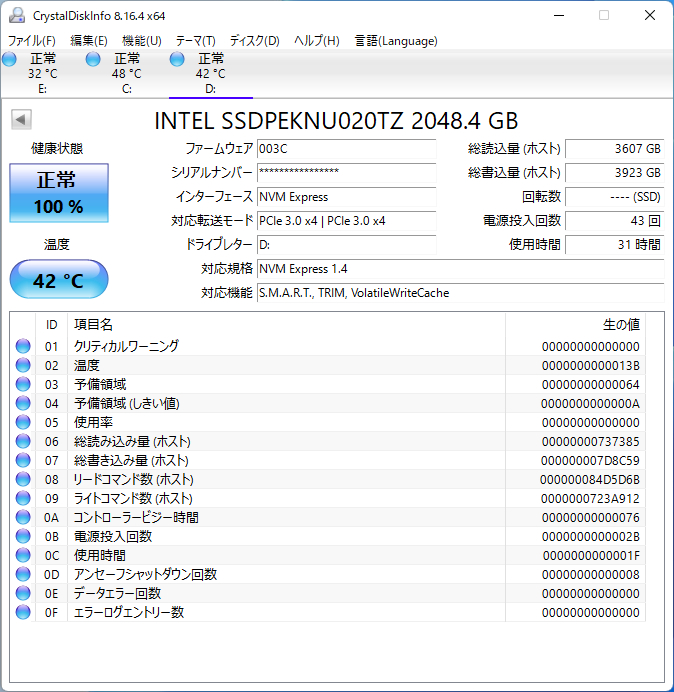Click status orb for クリティカルワーニング row

(23, 346)
